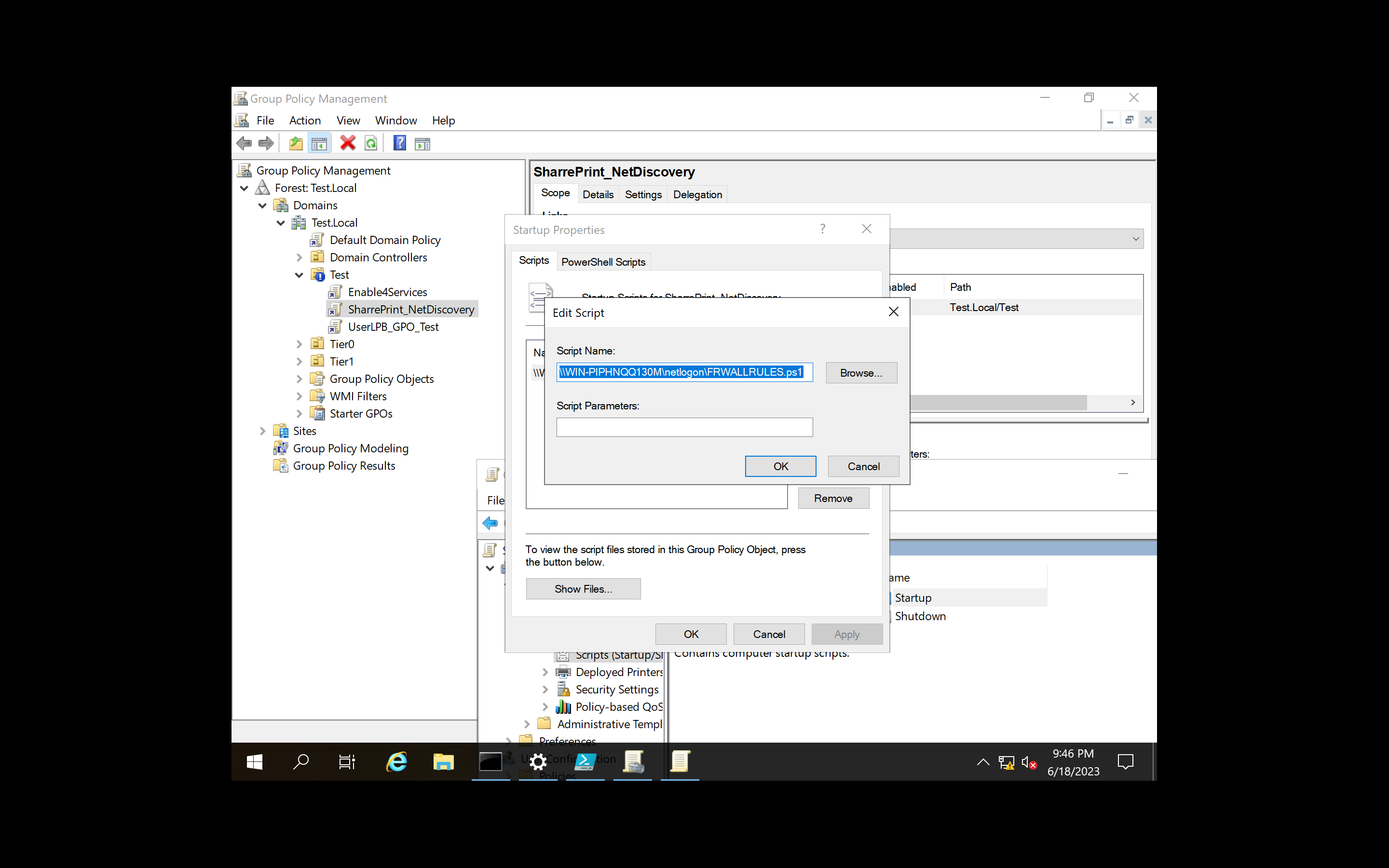Click inside the Script Parameters field
The height and width of the screenshot is (868, 1389).
tap(684, 427)
